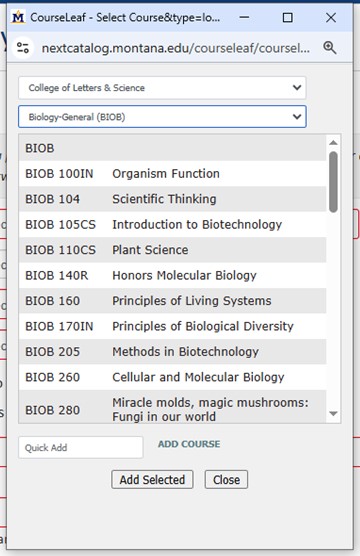Click the Close button
The height and width of the screenshot is (556, 360).
(226, 480)
